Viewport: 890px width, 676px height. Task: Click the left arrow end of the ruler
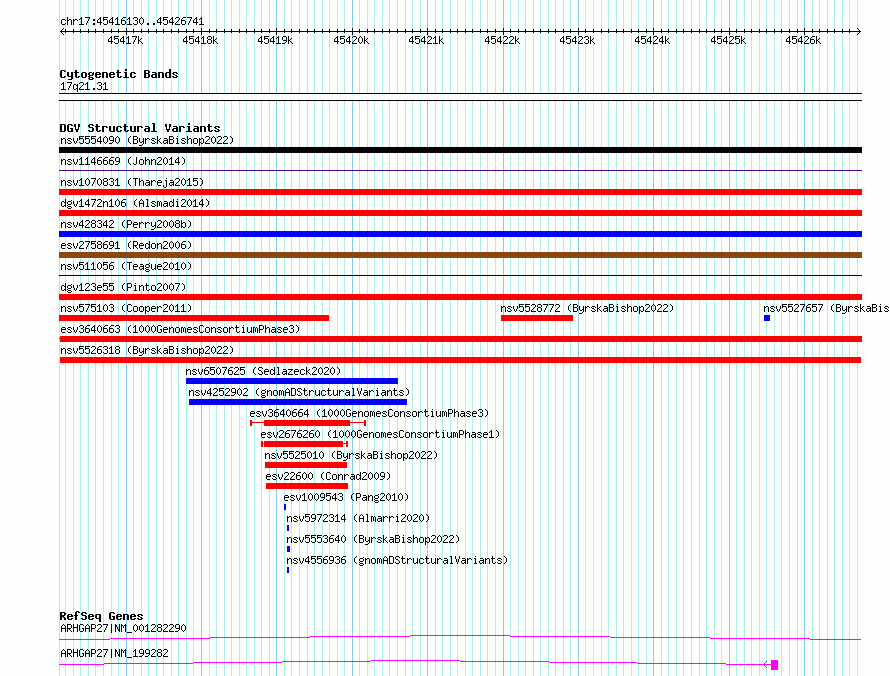pyautogui.click(x=62, y=31)
